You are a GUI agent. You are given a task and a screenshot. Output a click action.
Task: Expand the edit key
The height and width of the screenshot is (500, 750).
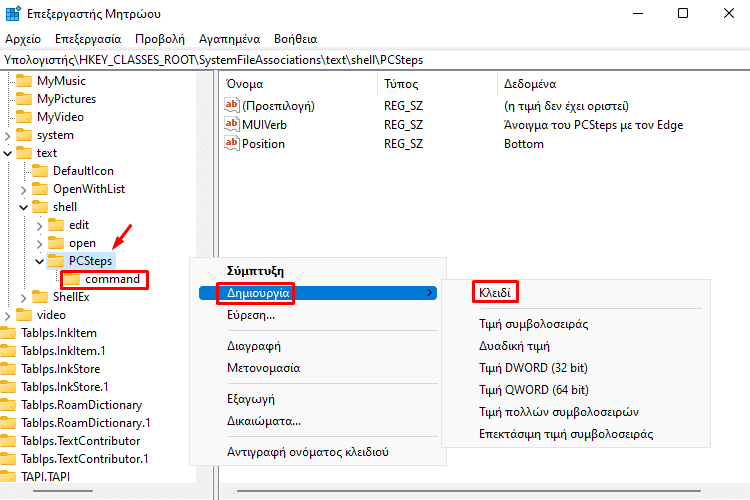pos(39,226)
